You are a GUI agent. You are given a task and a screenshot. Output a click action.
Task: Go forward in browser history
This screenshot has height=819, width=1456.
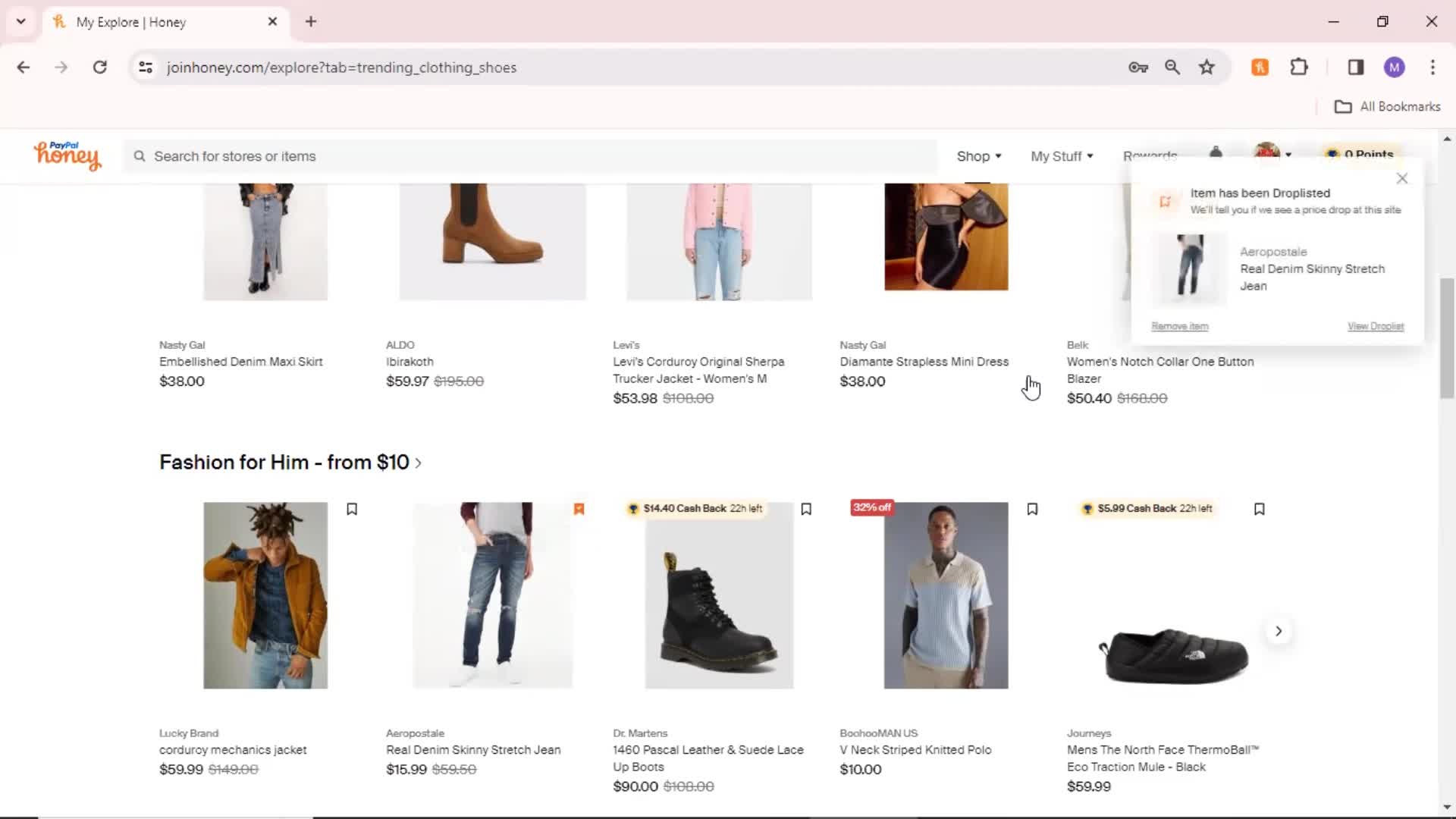pyautogui.click(x=61, y=67)
